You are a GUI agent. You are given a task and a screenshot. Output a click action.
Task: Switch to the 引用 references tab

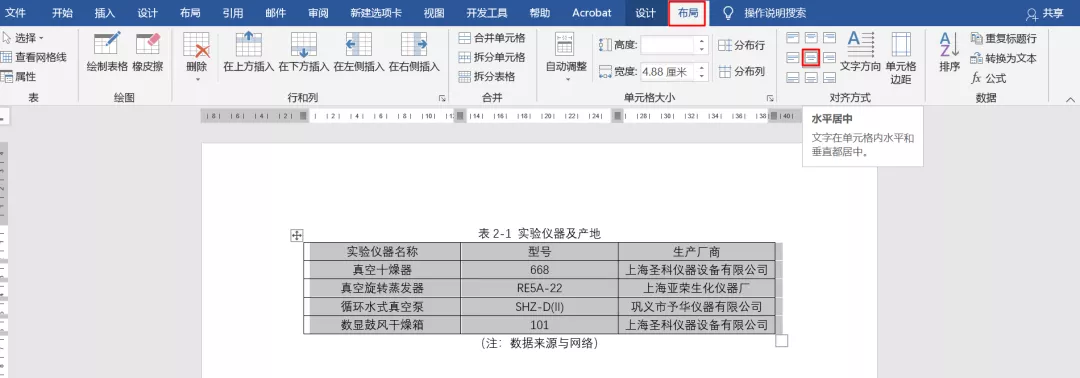click(x=233, y=13)
